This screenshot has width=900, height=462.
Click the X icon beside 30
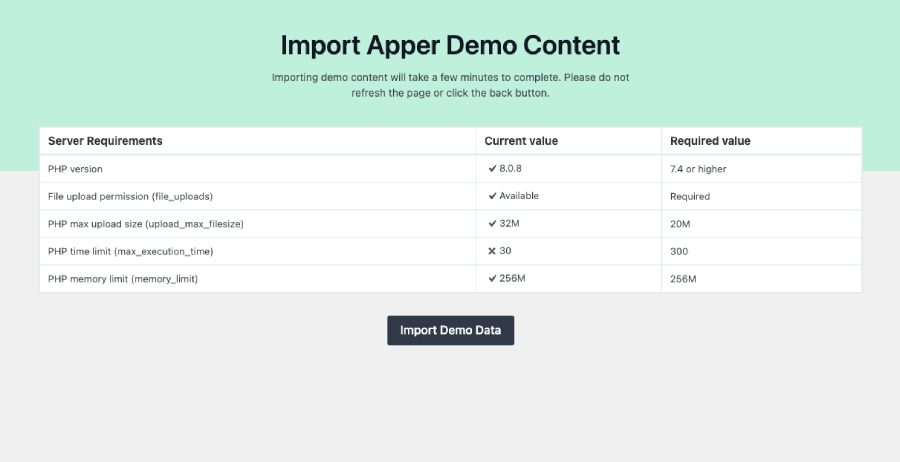click(492, 251)
